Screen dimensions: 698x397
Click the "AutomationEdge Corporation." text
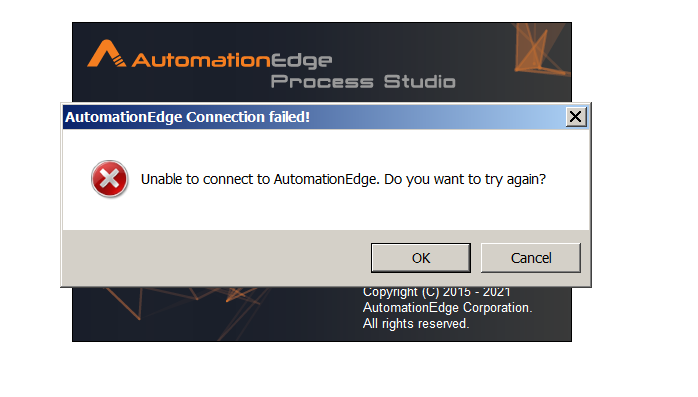click(x=447, y=308)
